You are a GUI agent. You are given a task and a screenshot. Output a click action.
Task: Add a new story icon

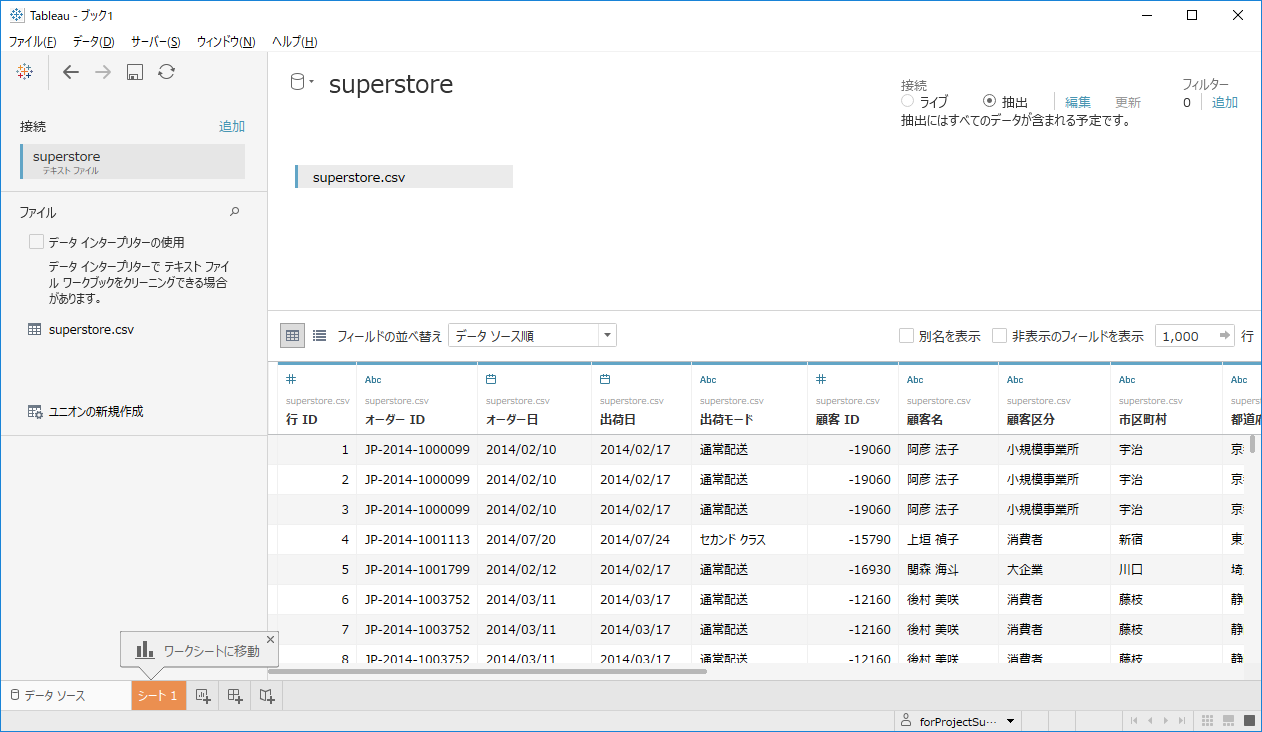pyautogui.click(x=267, y=696)
